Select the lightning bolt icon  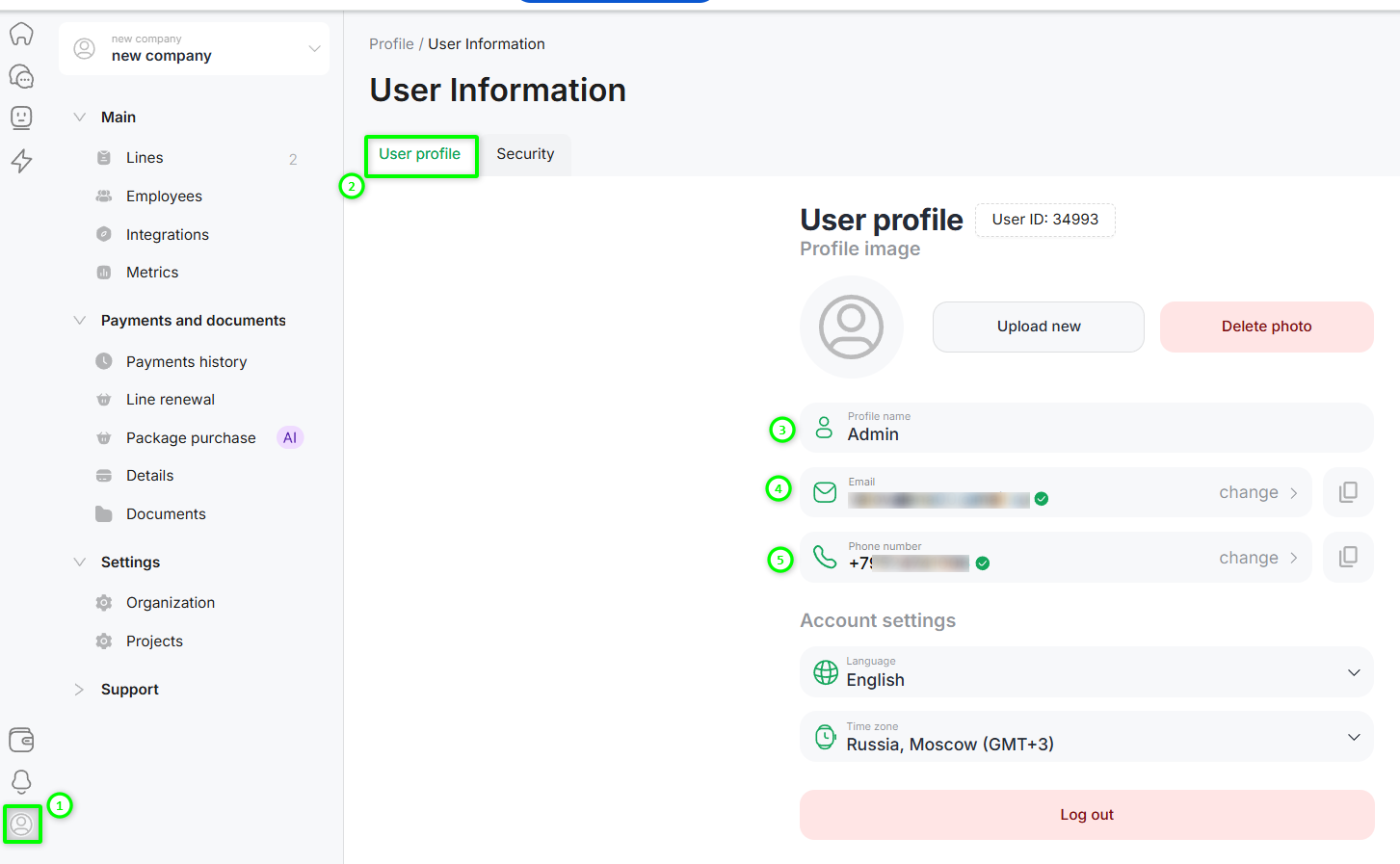pyautogui.click(x=21, y=160)
